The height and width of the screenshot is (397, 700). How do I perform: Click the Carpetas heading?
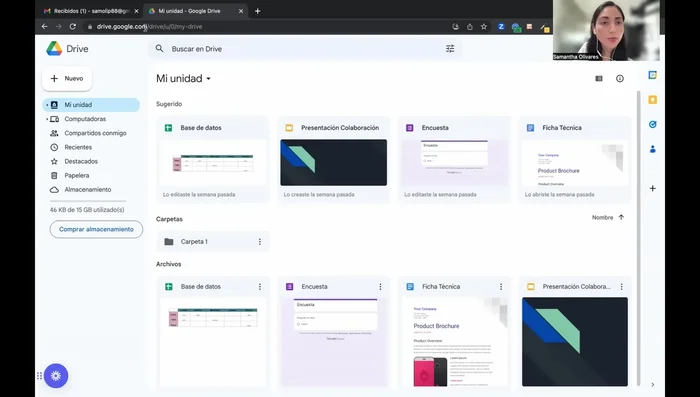coord(169,219)
